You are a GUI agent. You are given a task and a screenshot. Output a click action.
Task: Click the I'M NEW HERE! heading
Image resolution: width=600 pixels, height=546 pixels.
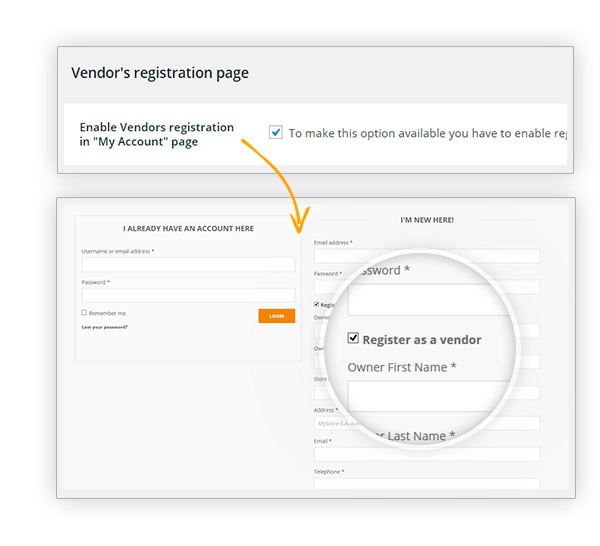click(x=427, y=220)
